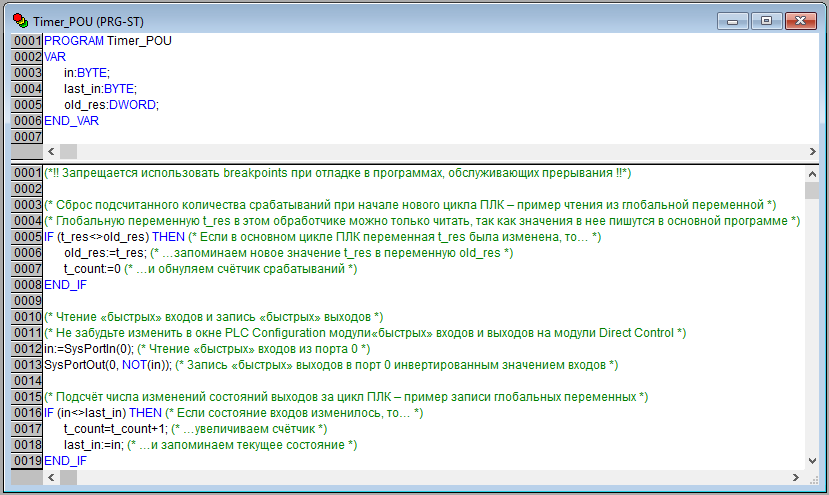
Task: Click left arrow of declaration pane horizontal scrollbar
Action: [52, 151]
